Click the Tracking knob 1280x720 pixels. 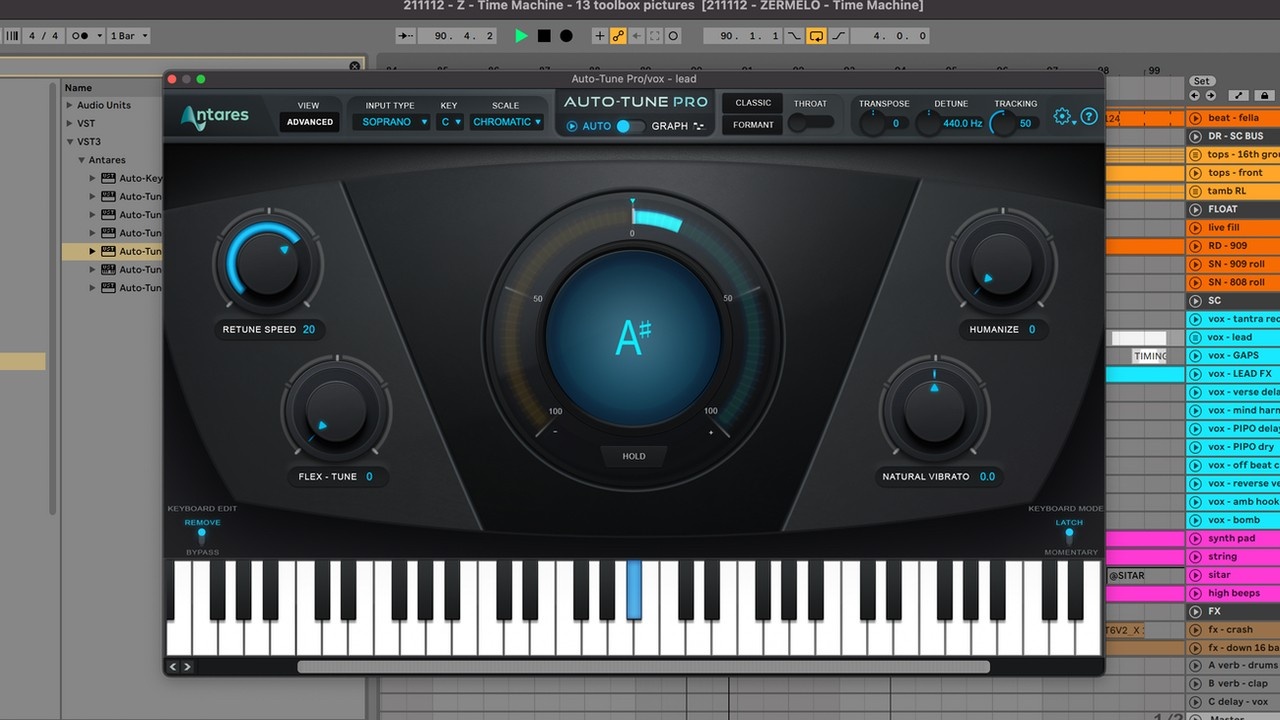[x=1002, y=123]
